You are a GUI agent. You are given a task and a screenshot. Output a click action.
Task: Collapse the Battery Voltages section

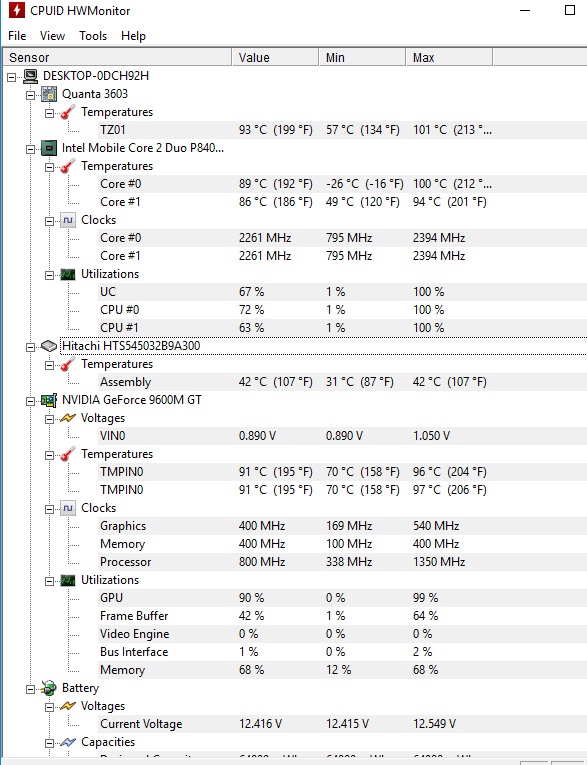[x=50, y=707]
